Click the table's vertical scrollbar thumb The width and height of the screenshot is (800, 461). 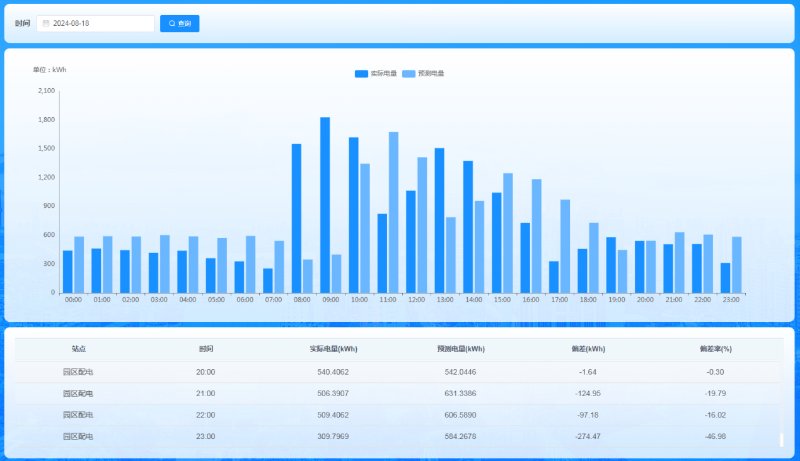[x=781, y=439]
